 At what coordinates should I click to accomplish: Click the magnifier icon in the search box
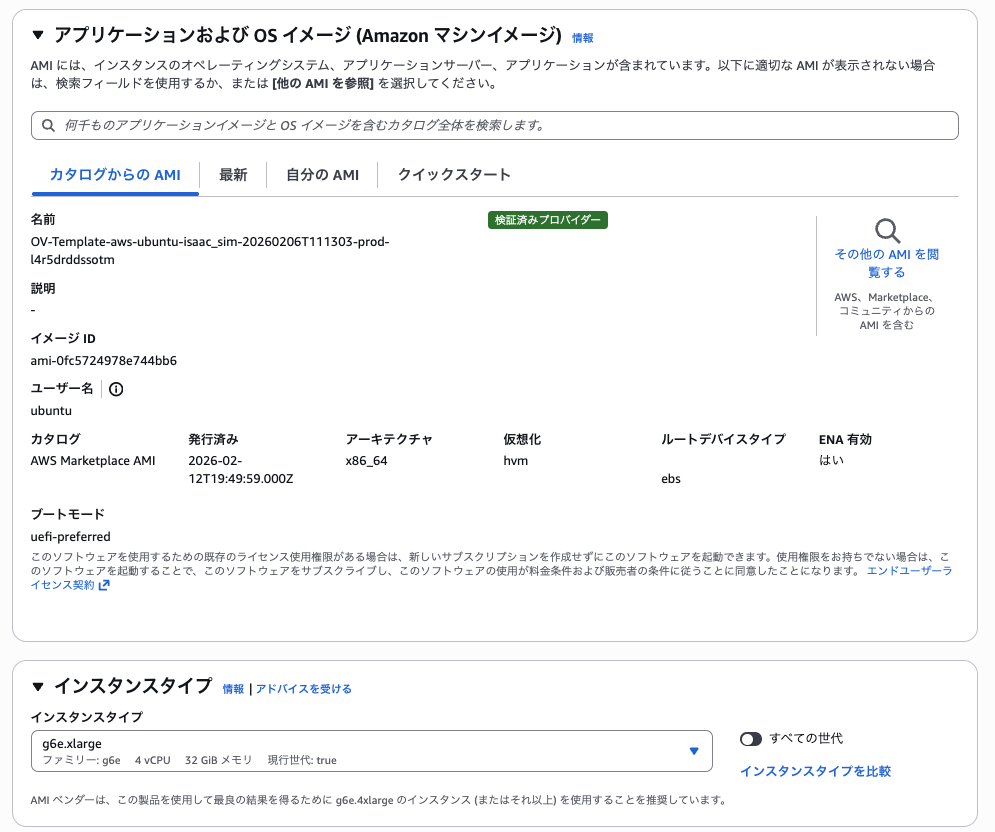pos(48,125)
